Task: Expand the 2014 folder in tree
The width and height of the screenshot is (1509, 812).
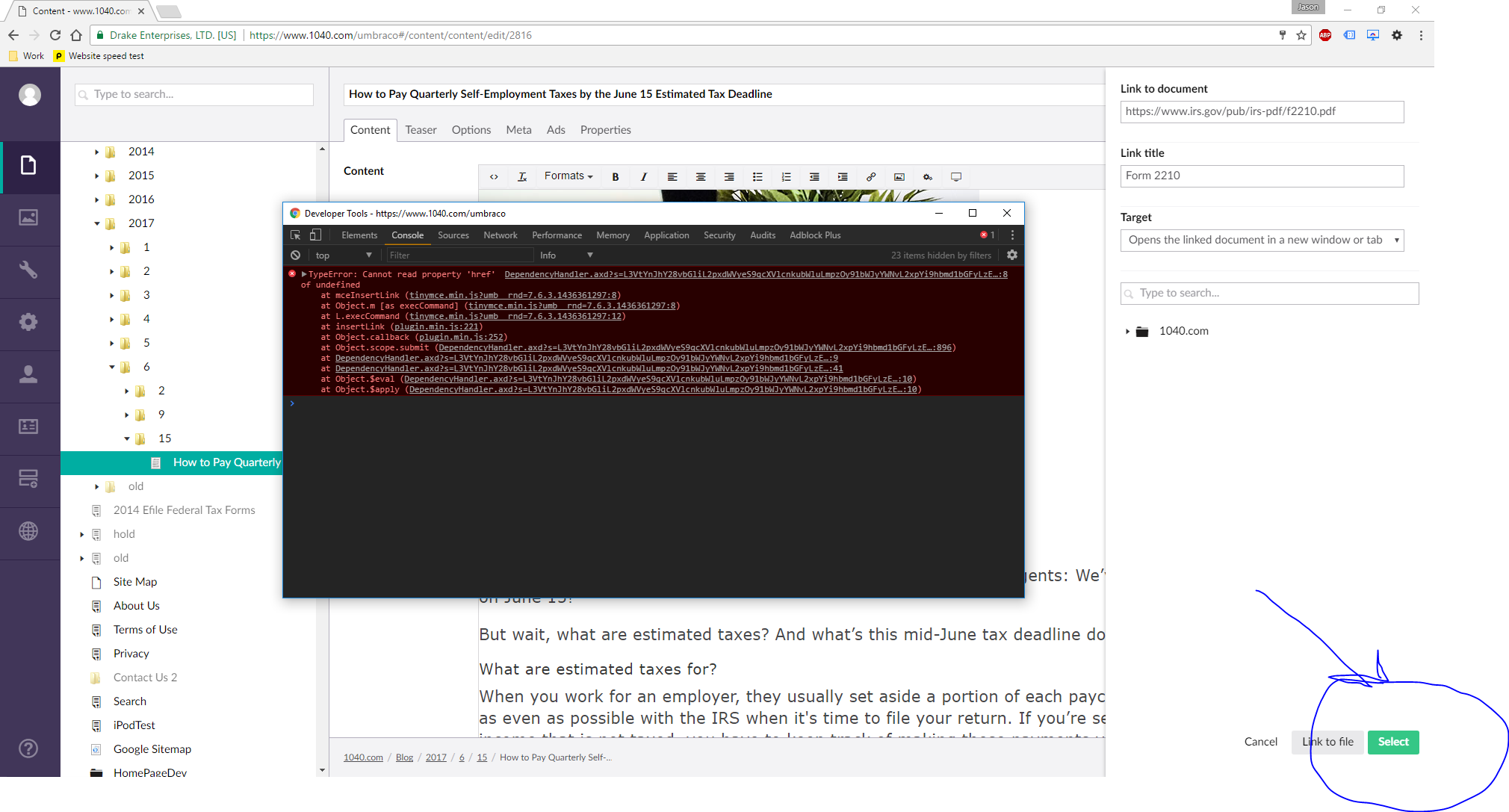Action: point(96,152)
